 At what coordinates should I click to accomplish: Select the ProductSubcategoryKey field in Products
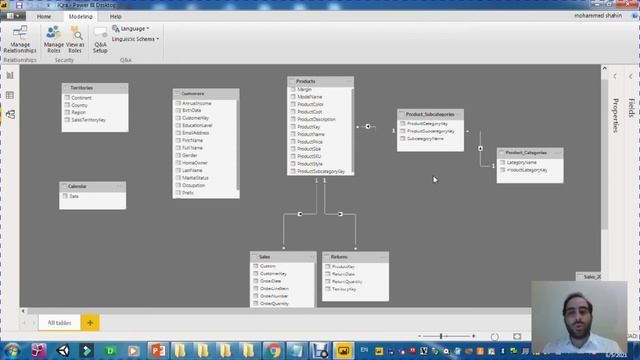(x=320, y=171)
